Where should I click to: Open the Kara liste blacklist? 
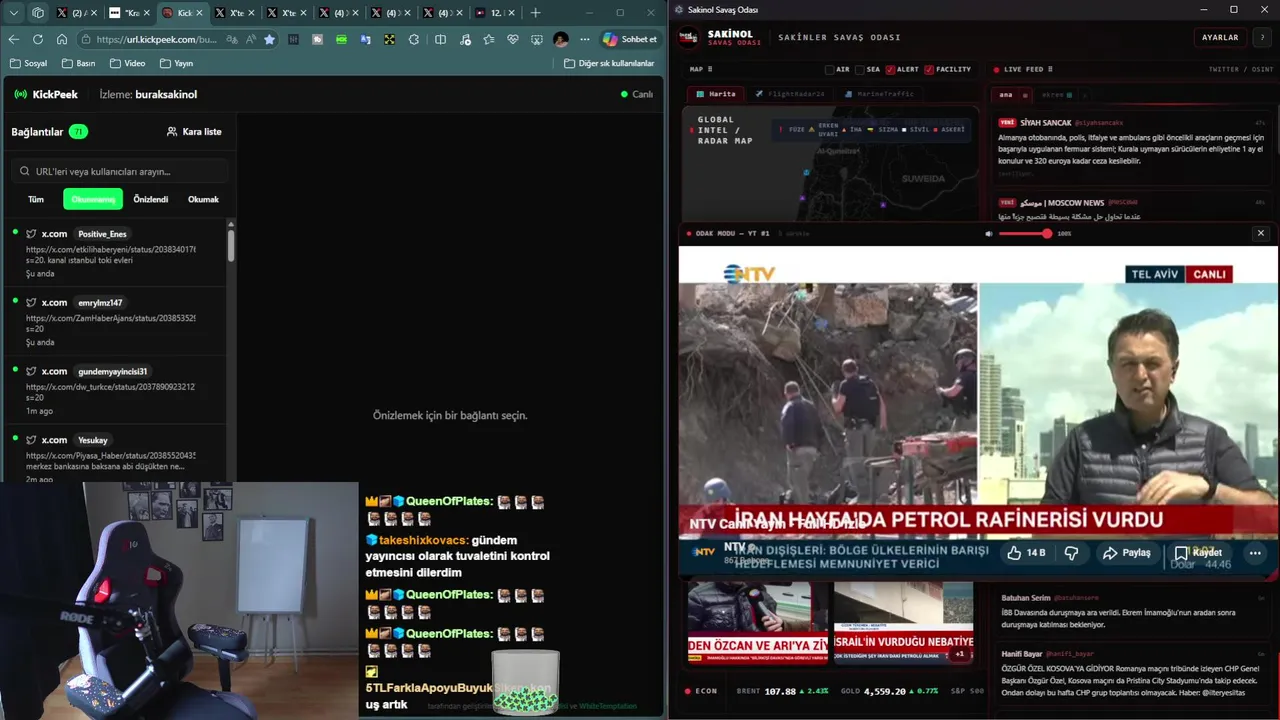tap(194, 131)
